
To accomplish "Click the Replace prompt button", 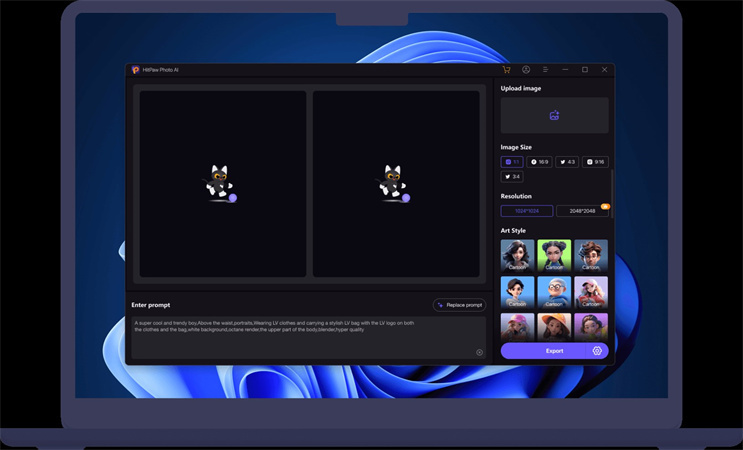I will pos(460,305).
